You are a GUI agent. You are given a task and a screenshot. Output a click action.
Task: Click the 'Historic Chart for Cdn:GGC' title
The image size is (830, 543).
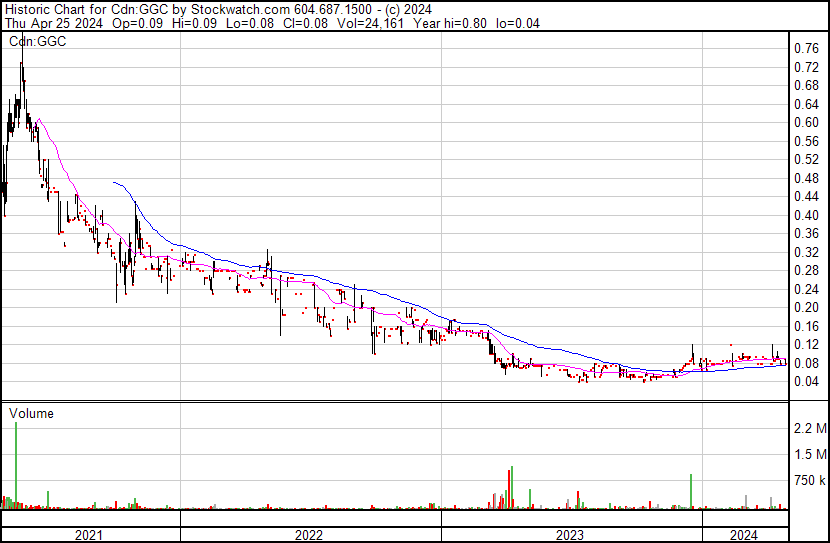click(x=81, y=8)
